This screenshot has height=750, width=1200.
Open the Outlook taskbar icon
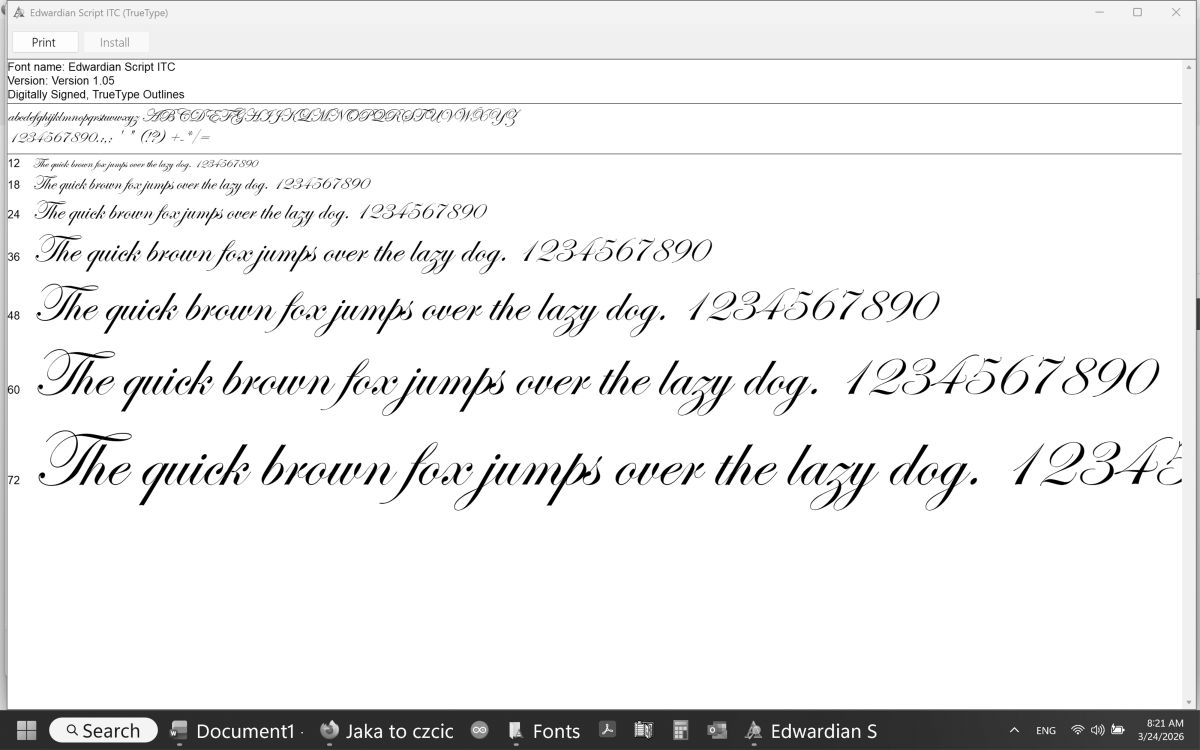[x=716, y=730]
